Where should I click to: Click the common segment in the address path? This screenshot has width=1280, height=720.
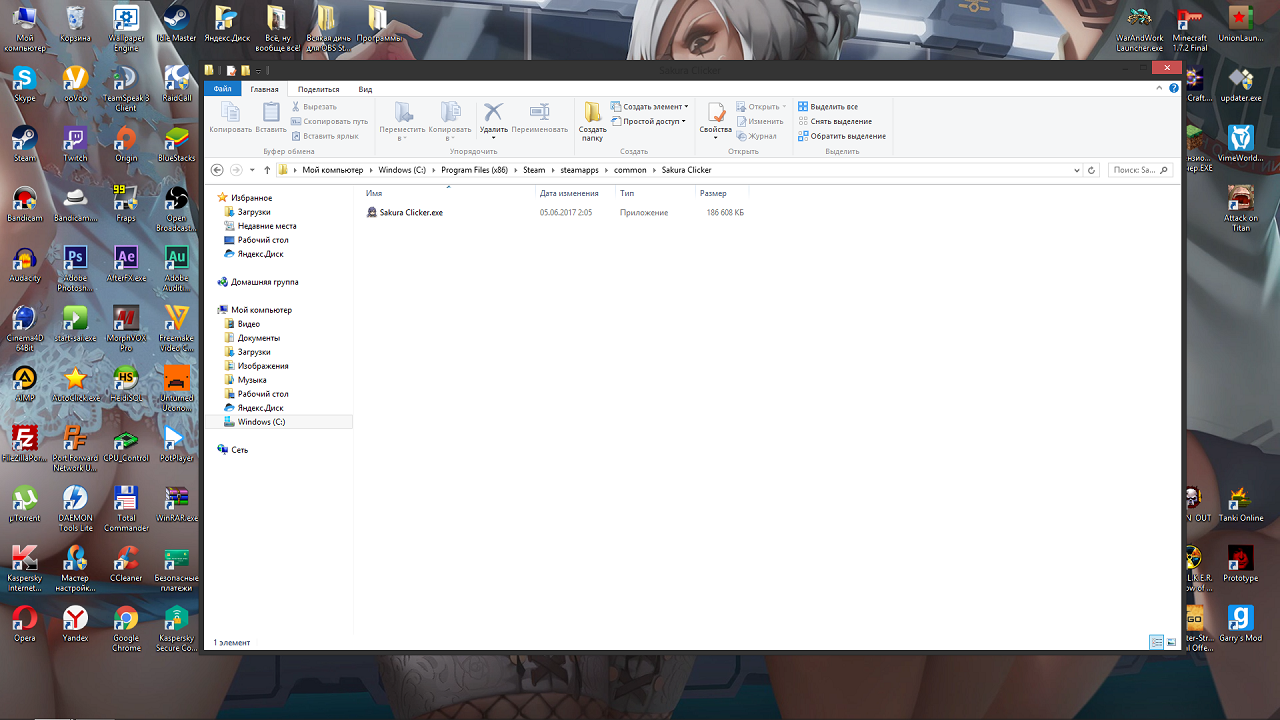tap(630, 170)
